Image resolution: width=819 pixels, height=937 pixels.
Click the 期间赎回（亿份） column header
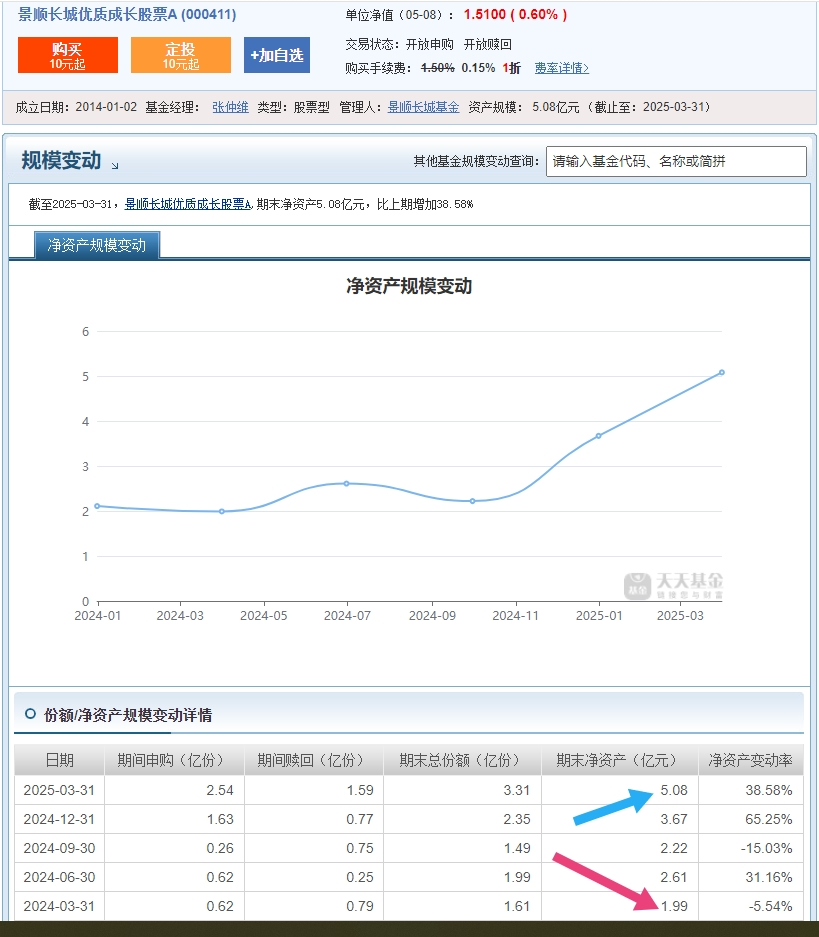click(314, 760)
